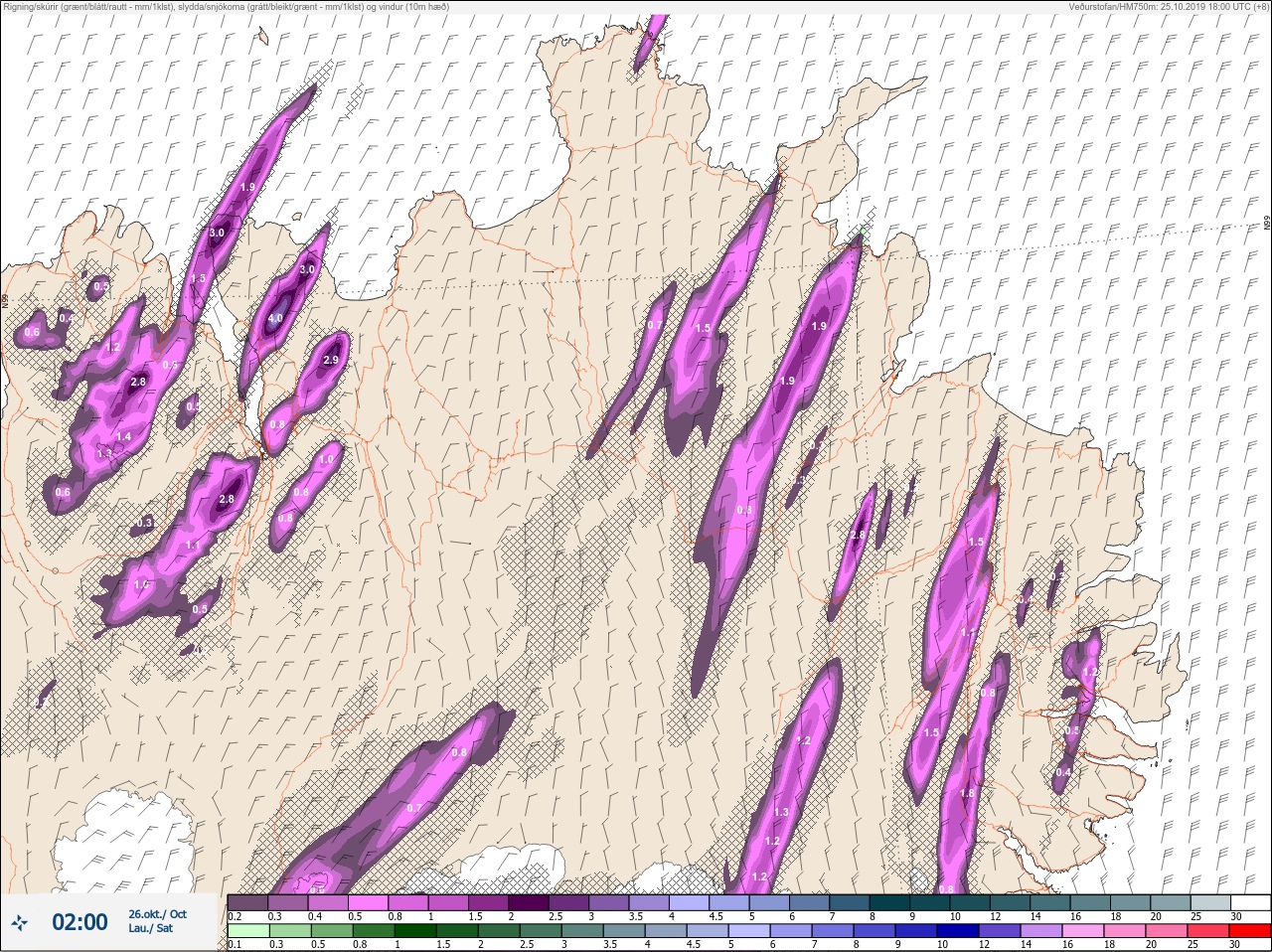Click the 1.4 precipitation value on the map
1272x952 pixels.
123,437
